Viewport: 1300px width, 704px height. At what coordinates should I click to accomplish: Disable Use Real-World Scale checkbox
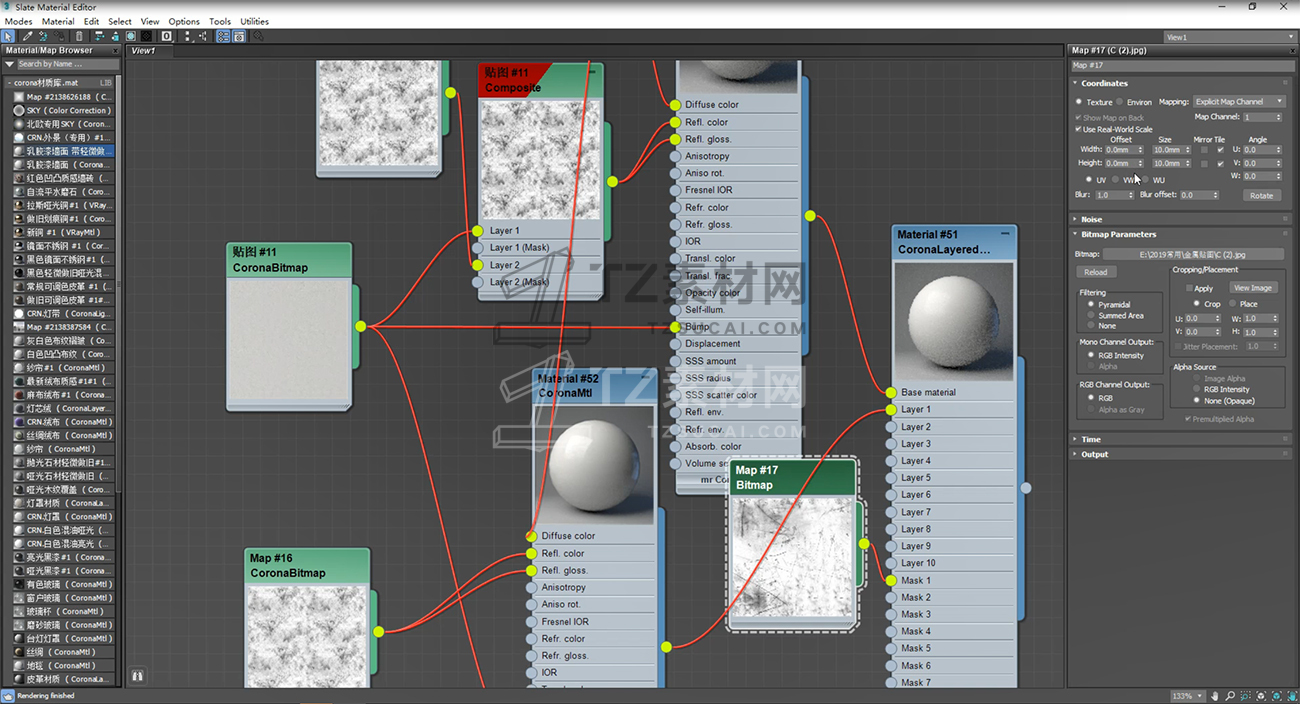1078,129
